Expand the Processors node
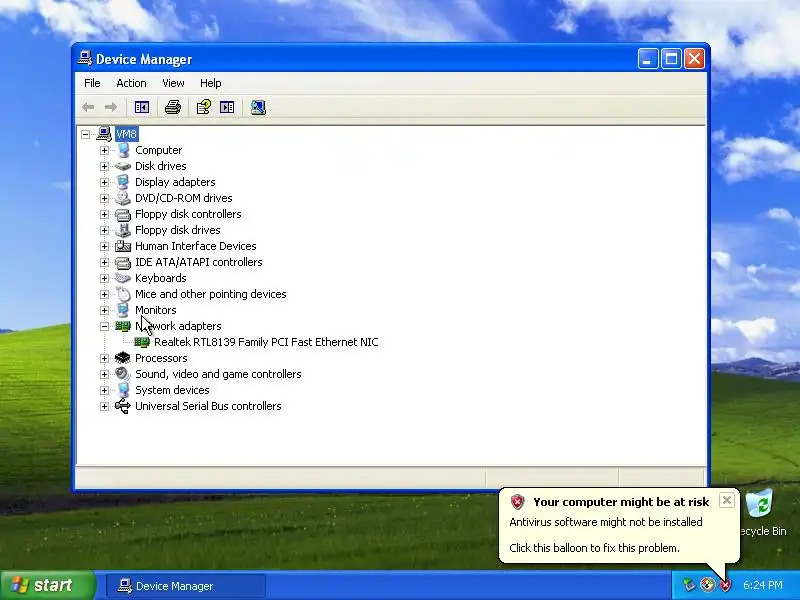This screenshot has width=800, height=600. pyautogui.click(x=105, y=358)
